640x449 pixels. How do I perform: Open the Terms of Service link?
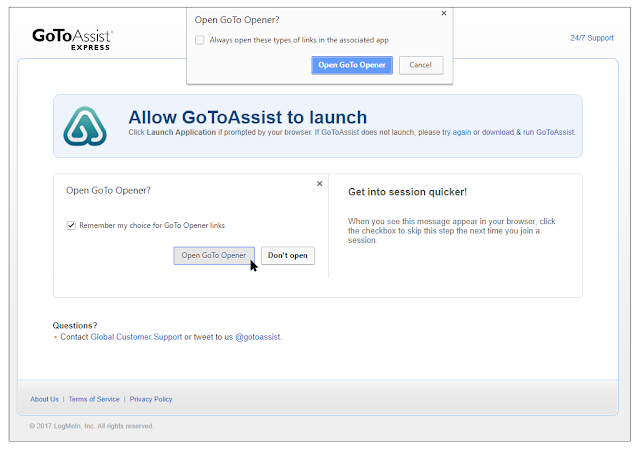pyautogui.click(x=94, y=399)
